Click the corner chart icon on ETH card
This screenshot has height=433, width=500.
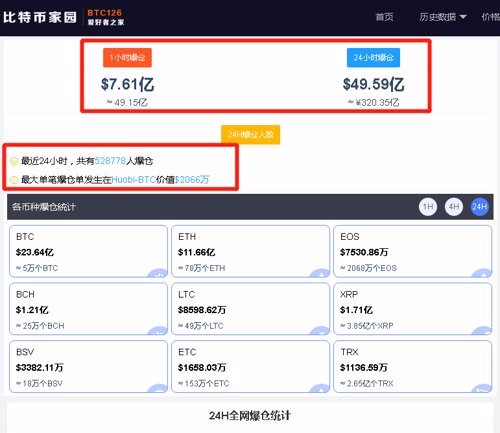point(320,273)
